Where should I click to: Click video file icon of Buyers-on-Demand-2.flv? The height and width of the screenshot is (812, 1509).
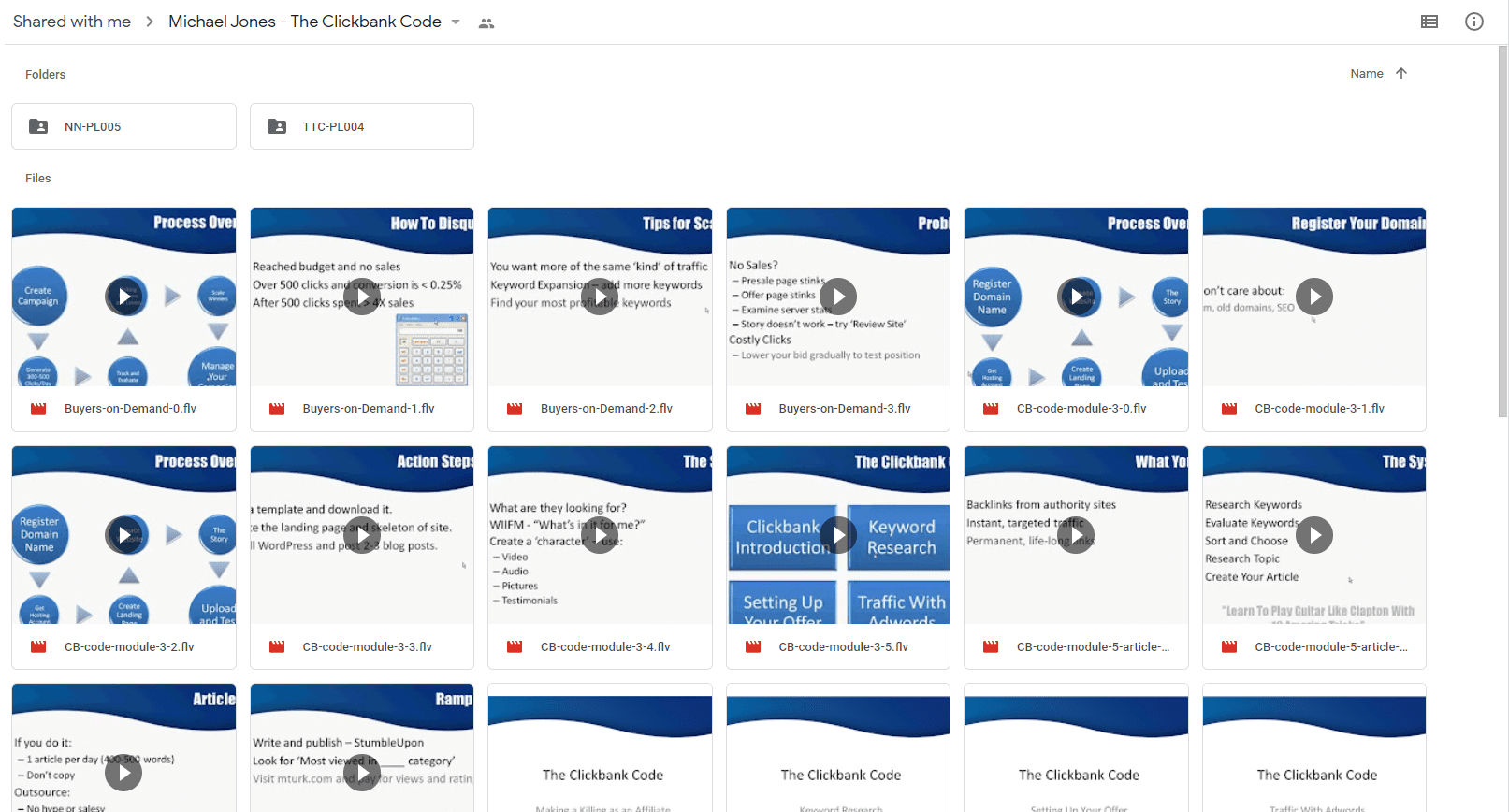coord(515,409)
